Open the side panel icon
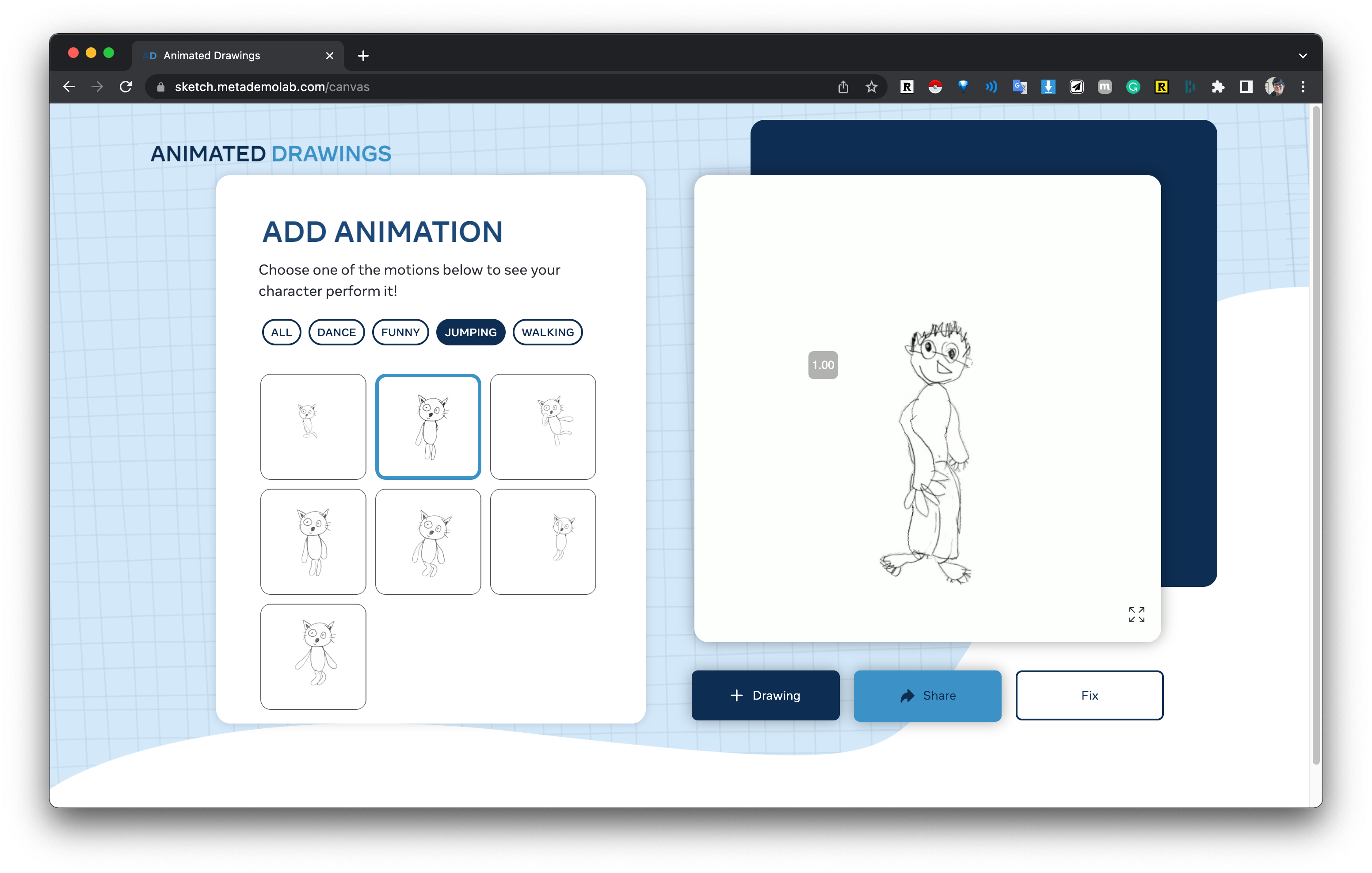The height and width of the screenshot is (873, 1372). (x=1246, y=87)
